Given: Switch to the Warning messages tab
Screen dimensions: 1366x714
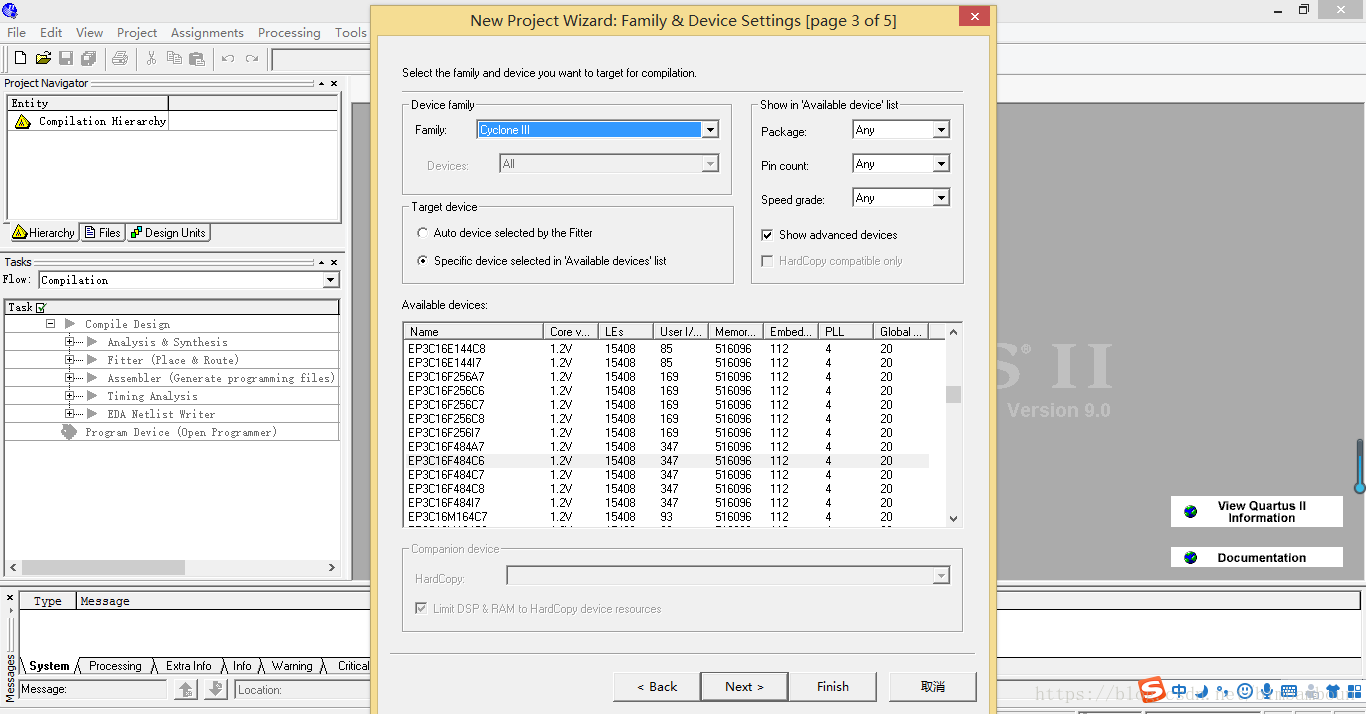Looking at the screenshot, I should (x=292, y=666).
